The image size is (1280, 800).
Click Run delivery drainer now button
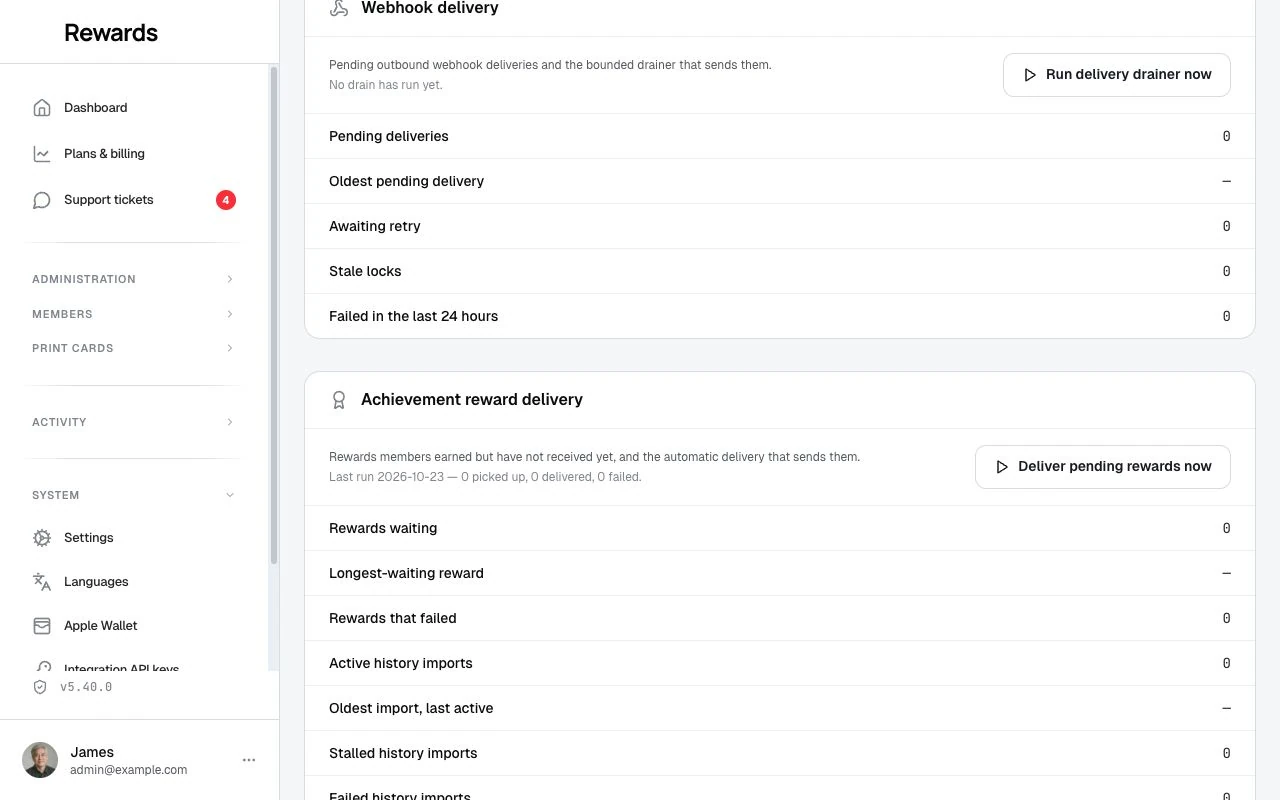[x=1116, y=75]
